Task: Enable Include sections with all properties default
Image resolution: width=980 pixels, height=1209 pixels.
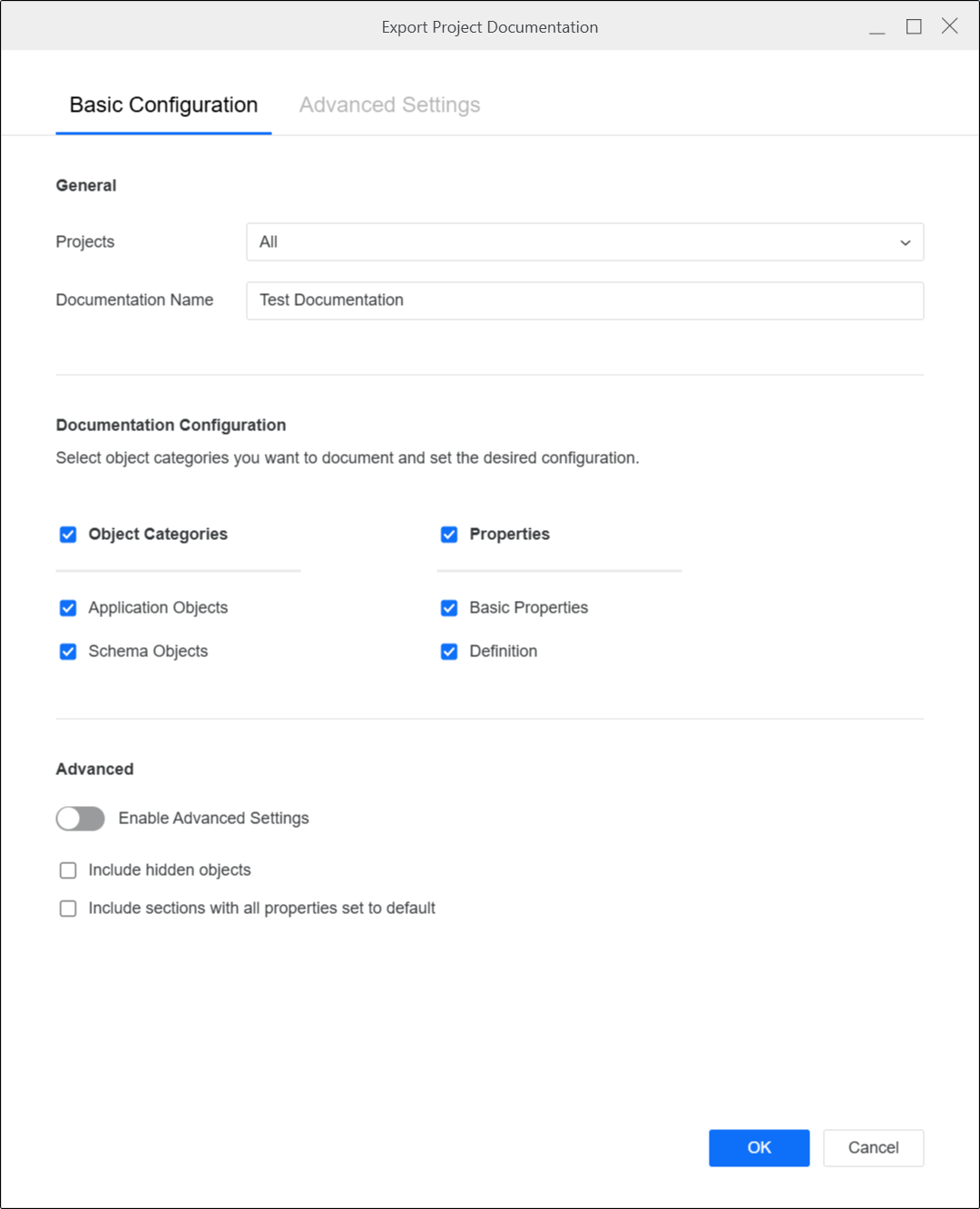Action: point(68,909)
